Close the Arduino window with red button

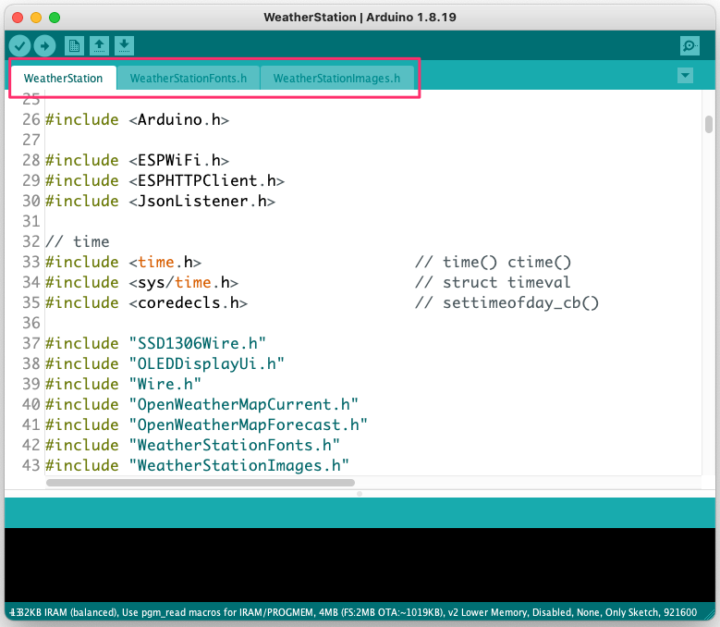[15, 17]
